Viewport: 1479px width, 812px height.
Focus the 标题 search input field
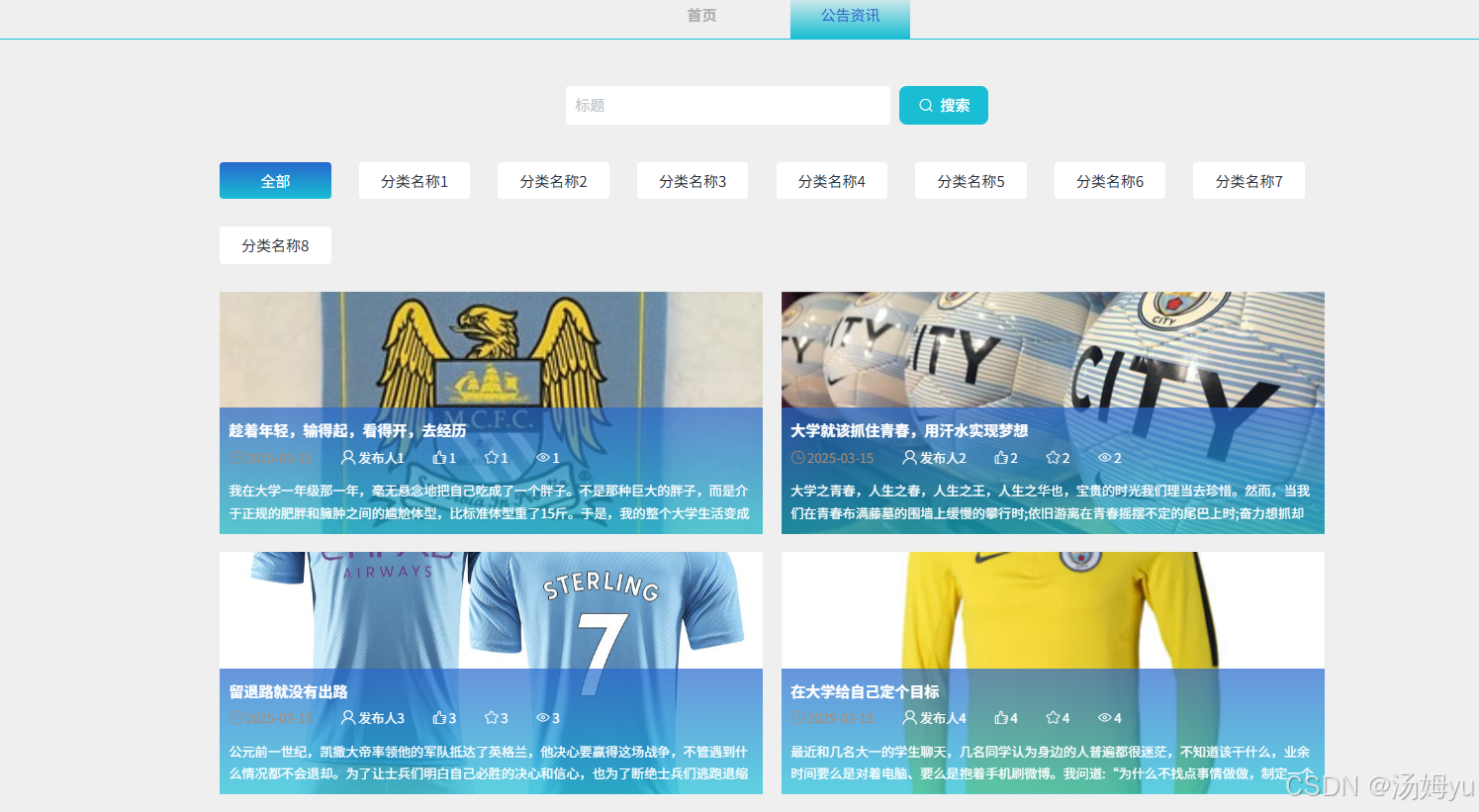pos(728,105)
